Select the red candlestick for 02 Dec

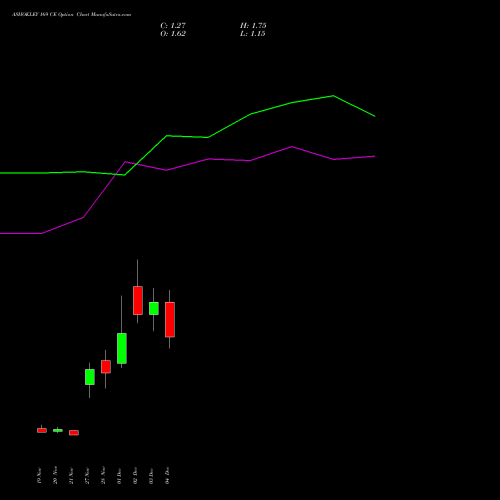(138, 300)
